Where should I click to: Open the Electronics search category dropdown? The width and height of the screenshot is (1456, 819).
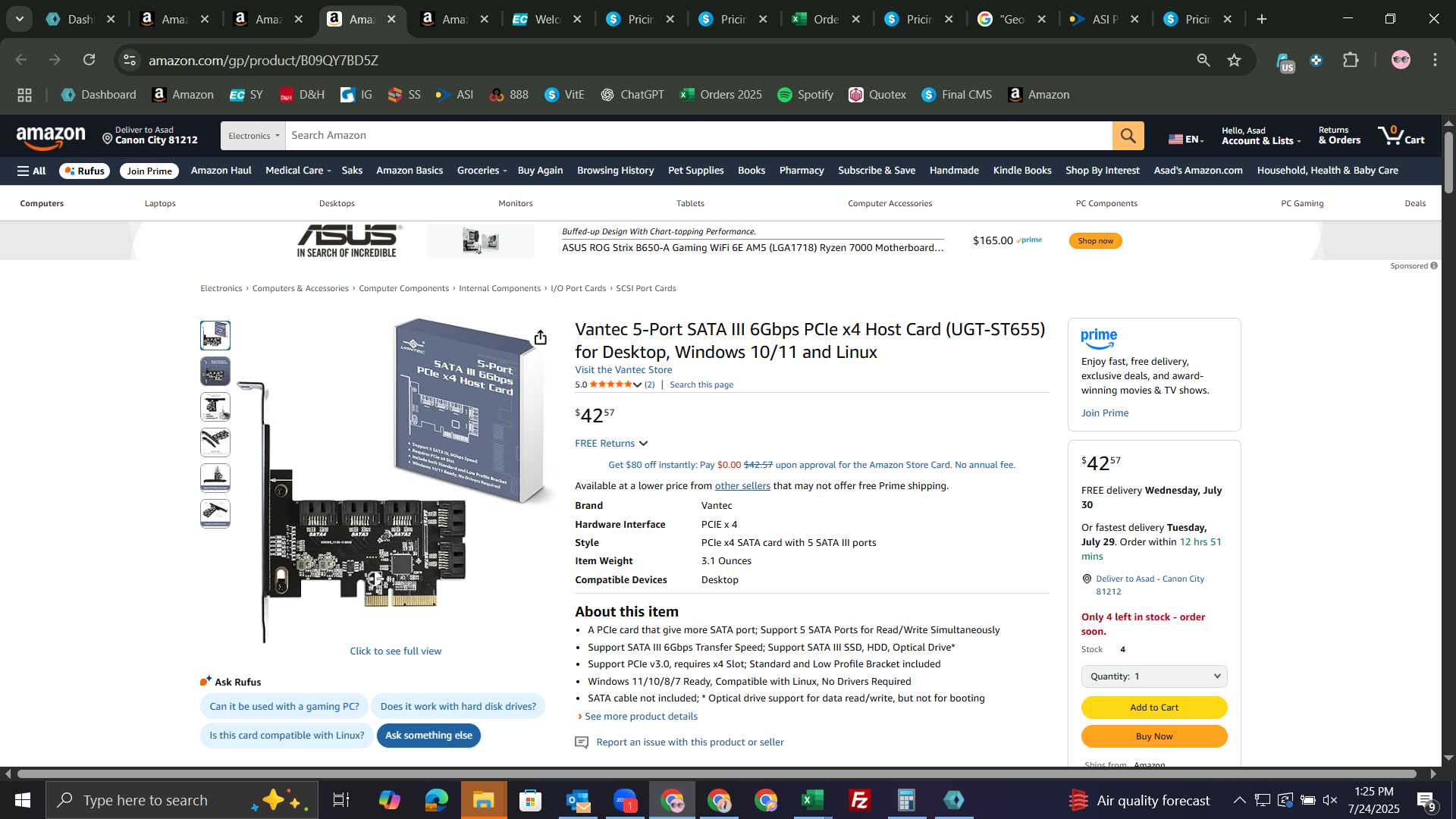click(253, 136)
